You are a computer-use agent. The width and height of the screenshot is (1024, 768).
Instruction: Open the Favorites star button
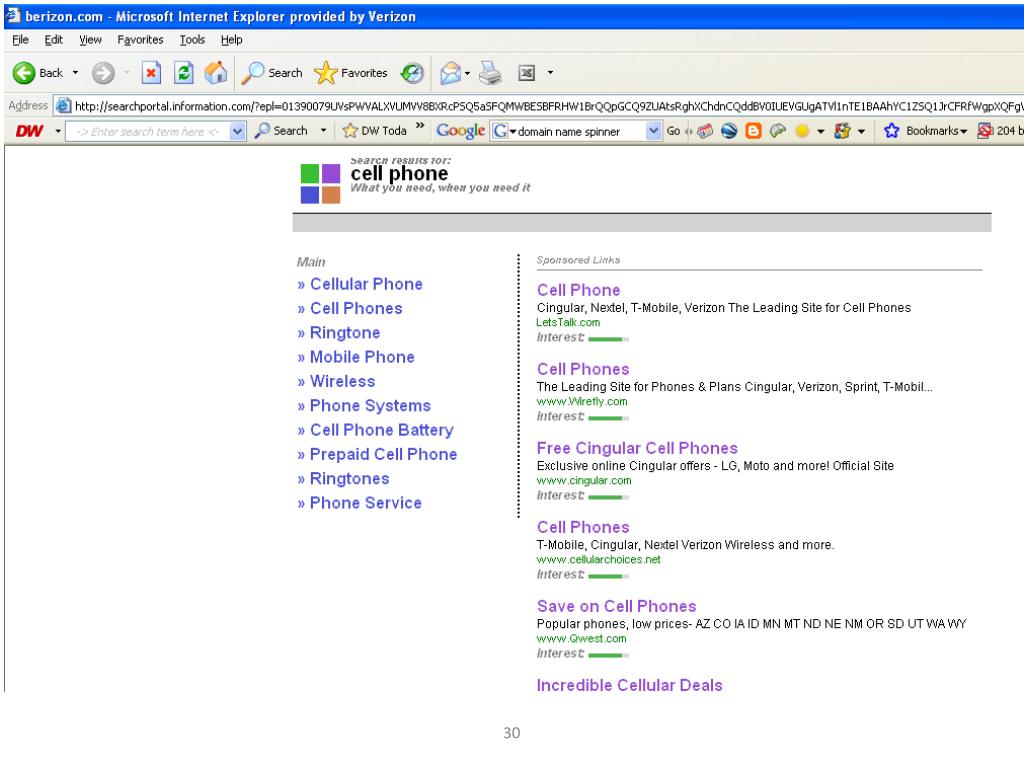point(351,73)
